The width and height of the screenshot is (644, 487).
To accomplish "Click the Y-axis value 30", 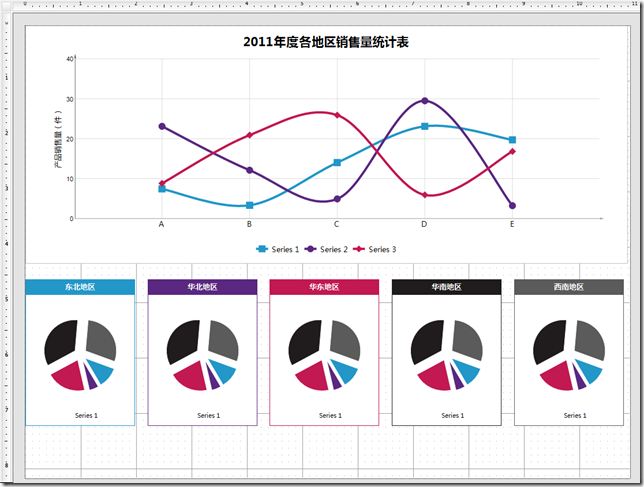I will (x=69, y=99).
